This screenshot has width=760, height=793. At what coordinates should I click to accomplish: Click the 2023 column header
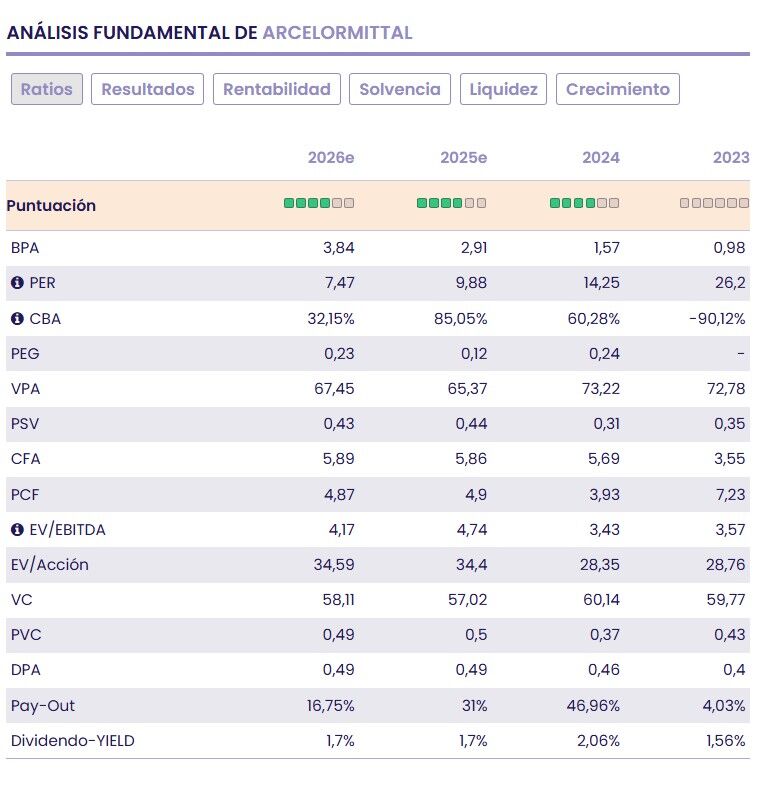[731, 158]
